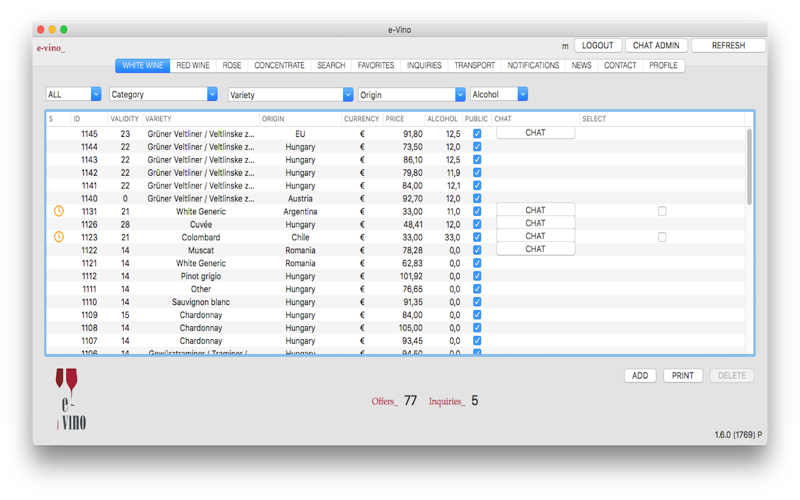
Task: Click the clock status icon on offer 1123
Action: pos(59,237)
